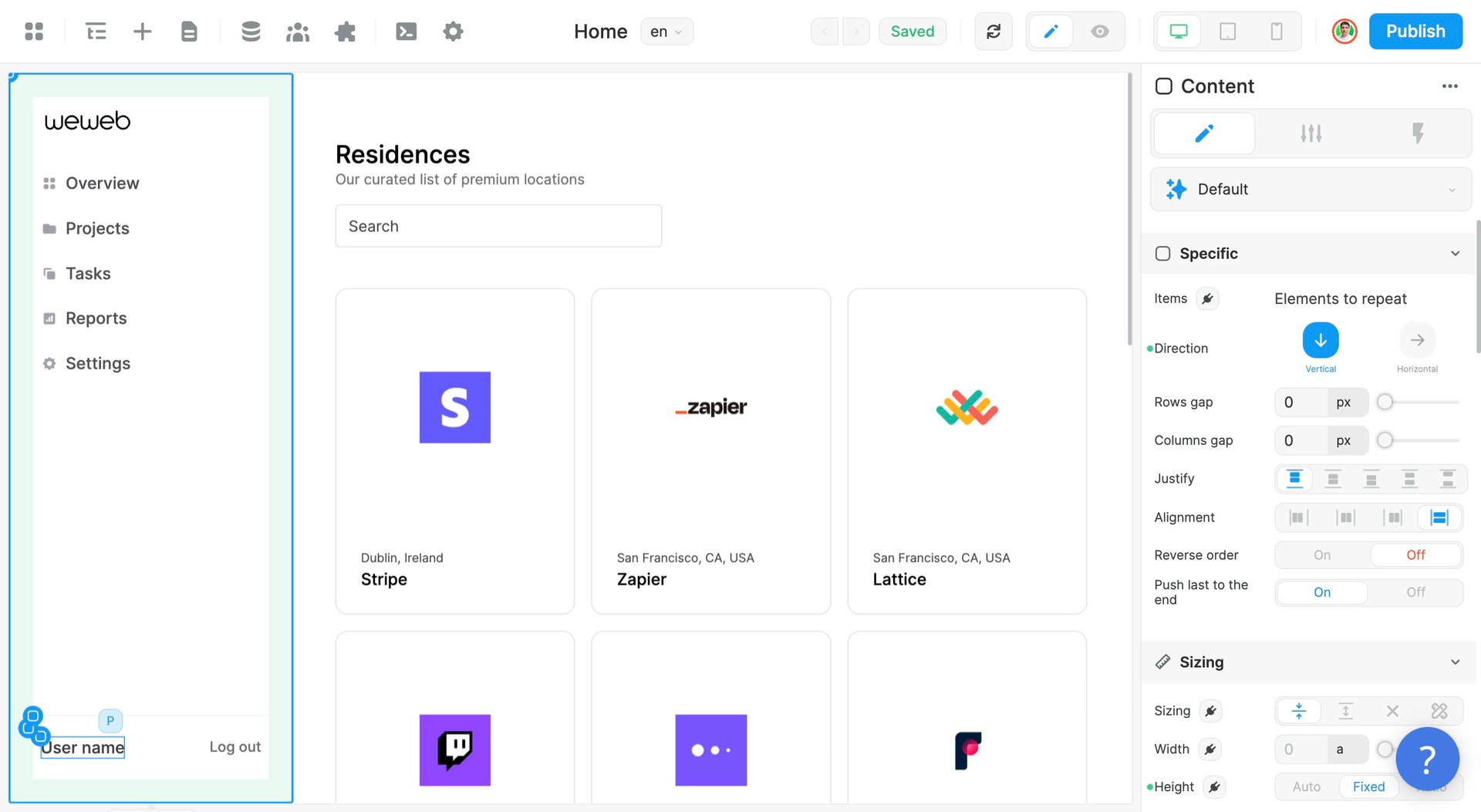
Task: Select the first Justify option icon
Action: (x=1295, y=479)
